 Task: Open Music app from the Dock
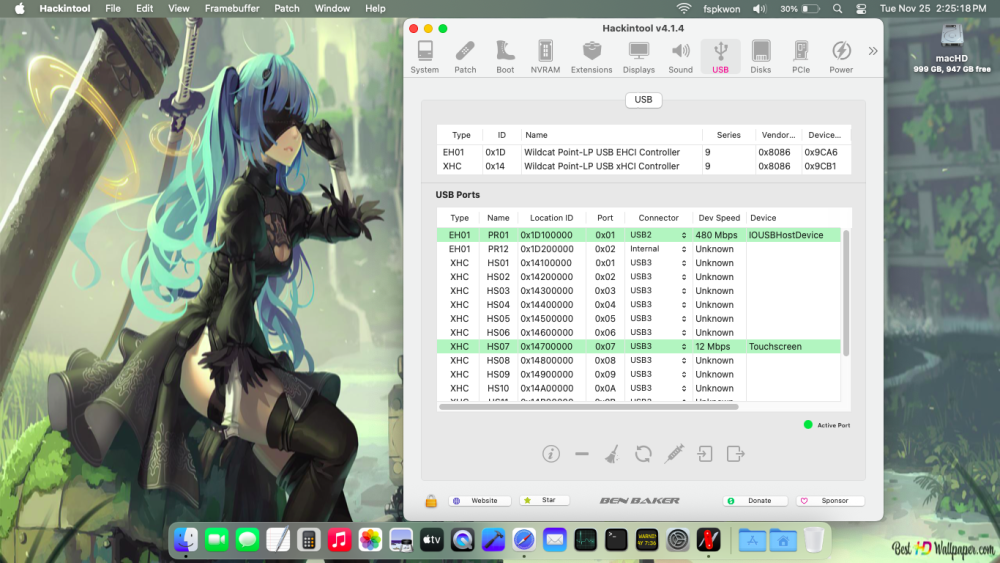coord(339,540)
